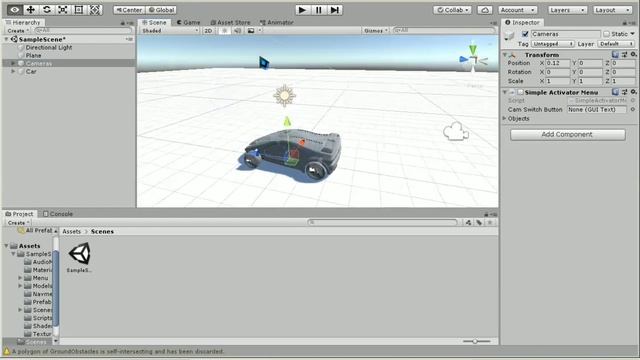Toggle 2D scene view mode

click(x=209, y=31)
